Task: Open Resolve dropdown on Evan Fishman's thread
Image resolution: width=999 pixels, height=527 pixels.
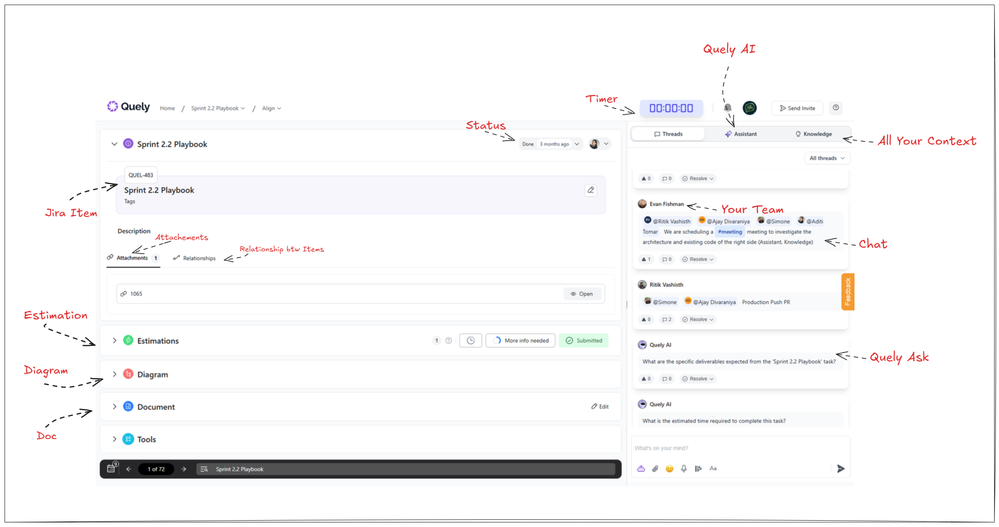Action: pos(698,259)
